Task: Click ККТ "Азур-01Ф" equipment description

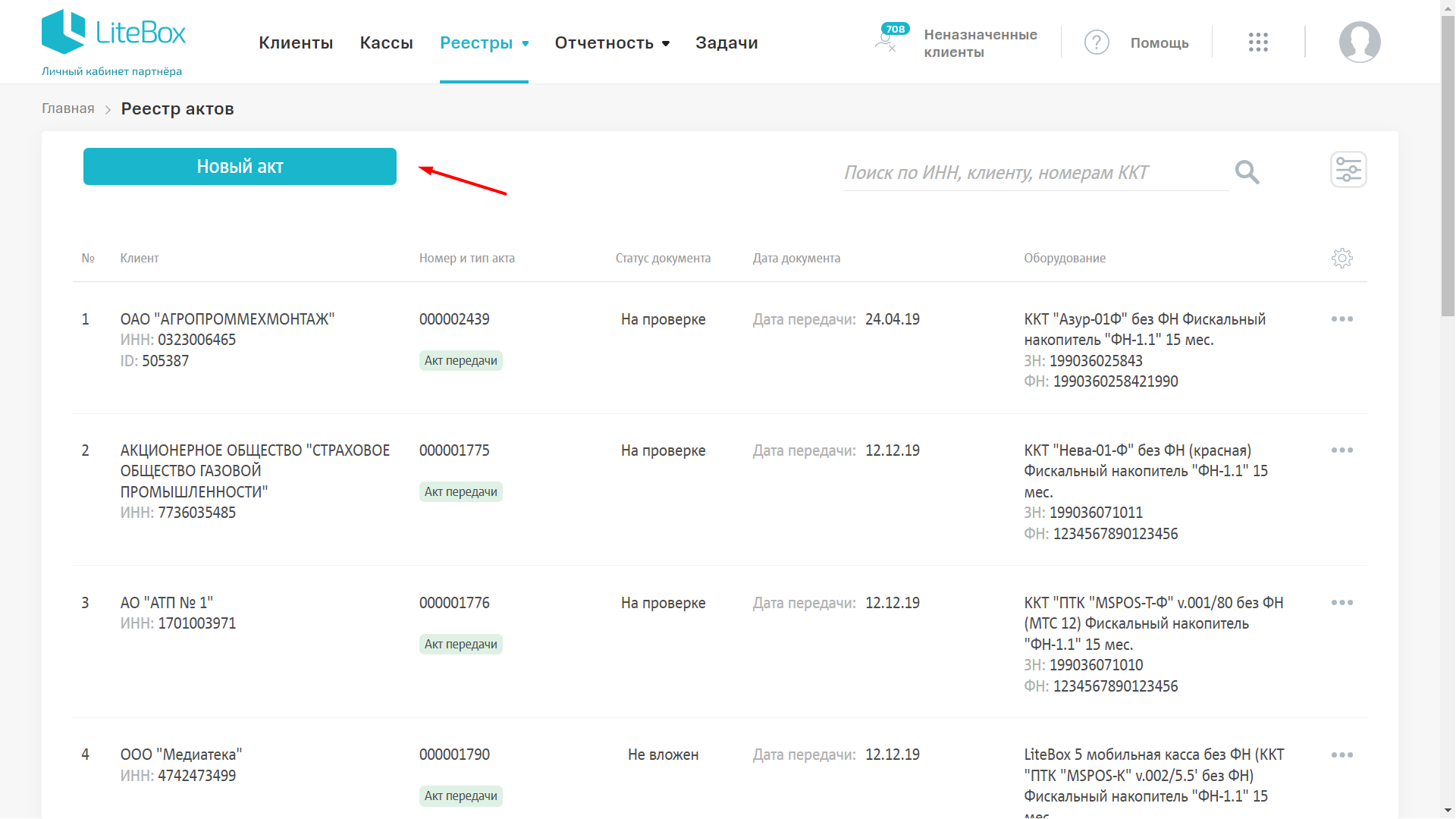Action: pyautogui.click(x=1145, y=330)
